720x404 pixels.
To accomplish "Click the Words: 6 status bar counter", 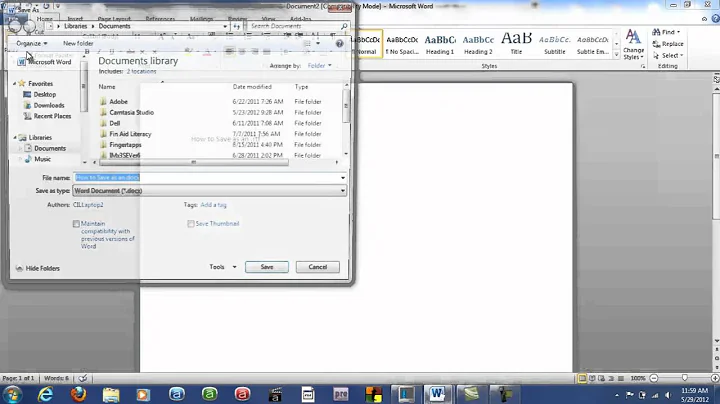I will pyautogui.click(x=56, y=378).
